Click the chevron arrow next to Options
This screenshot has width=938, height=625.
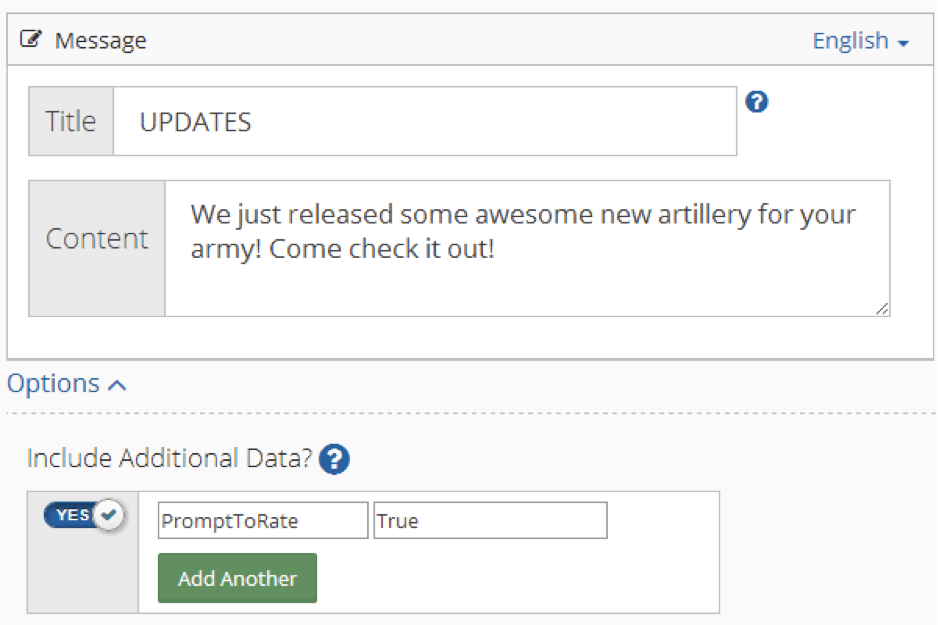click(116, 385)
